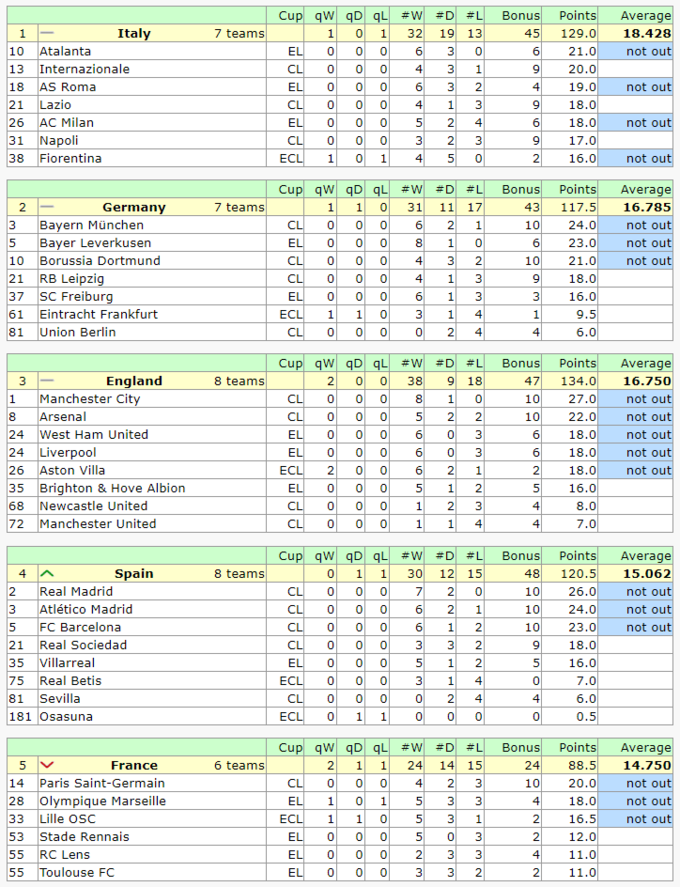Click the Cup column header in France table

(290, 748)
